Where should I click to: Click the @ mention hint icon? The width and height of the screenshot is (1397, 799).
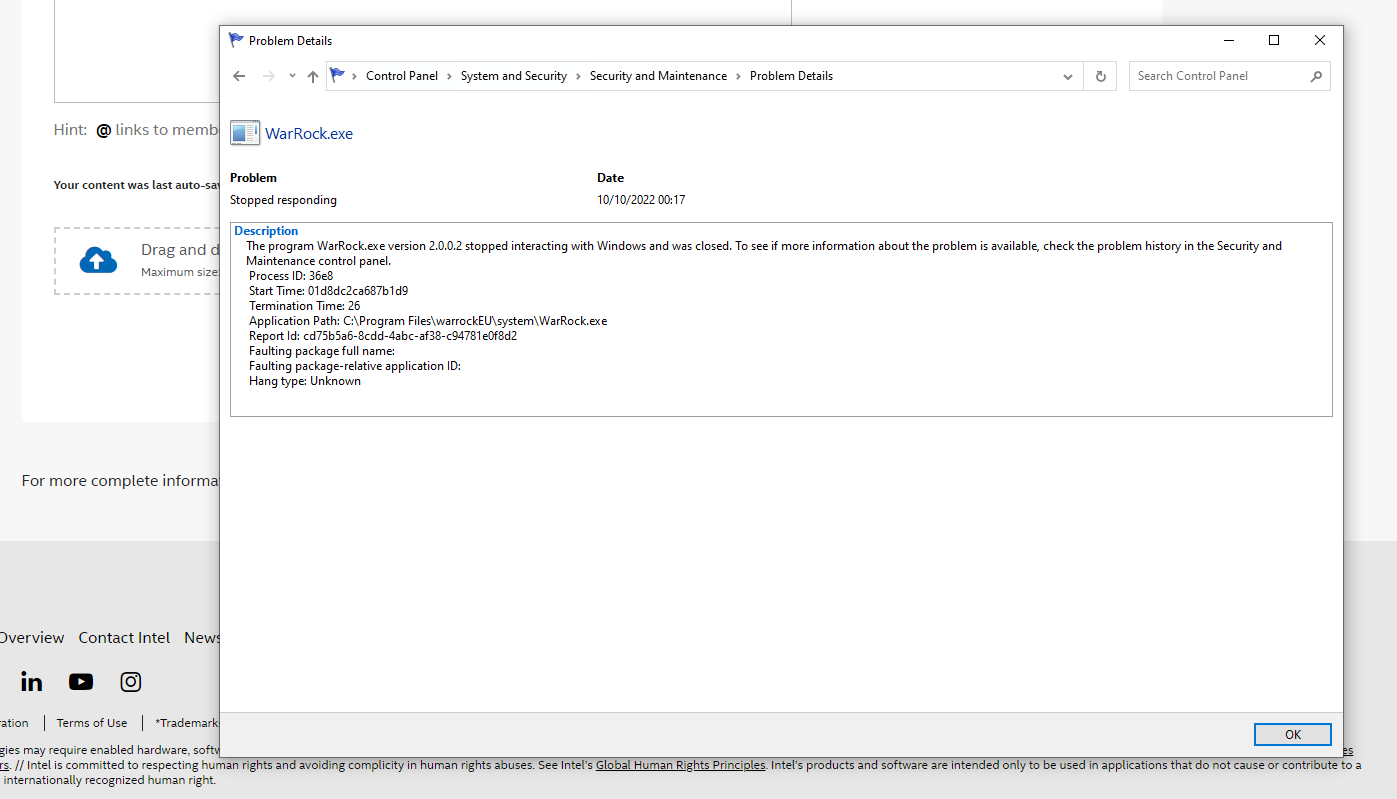103,130
